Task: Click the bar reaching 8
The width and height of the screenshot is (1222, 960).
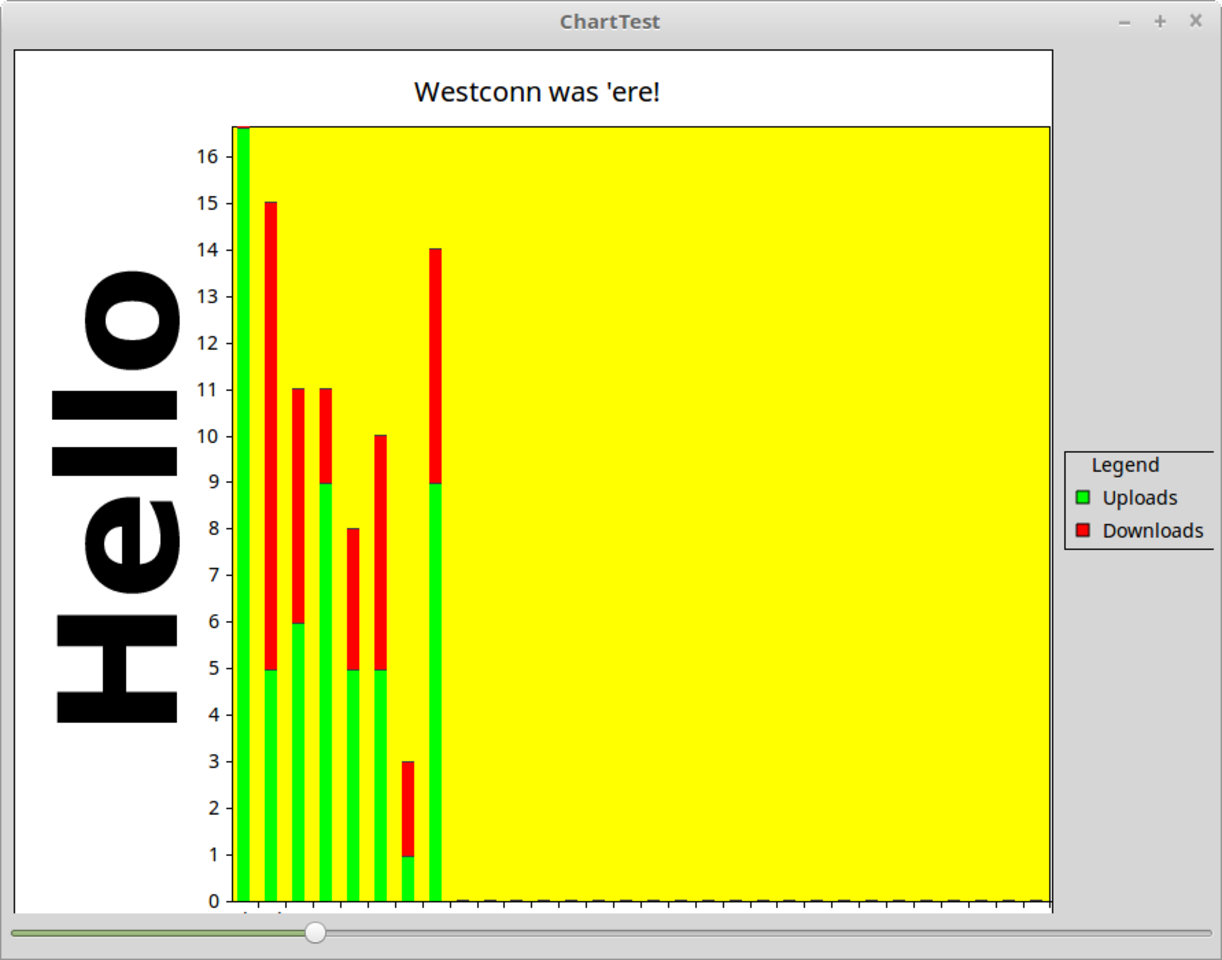Action: pyautogui.click(x=353, y=714)
